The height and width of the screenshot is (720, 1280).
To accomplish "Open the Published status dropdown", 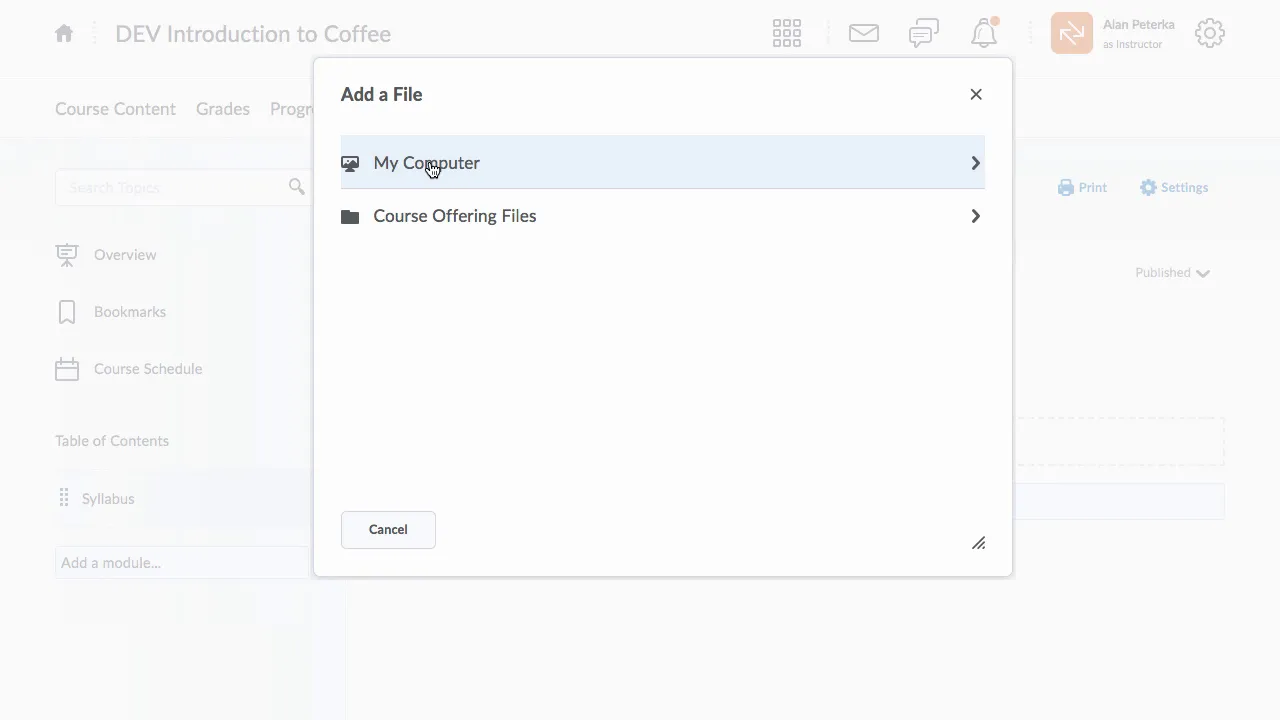I will coord(1173,273).
